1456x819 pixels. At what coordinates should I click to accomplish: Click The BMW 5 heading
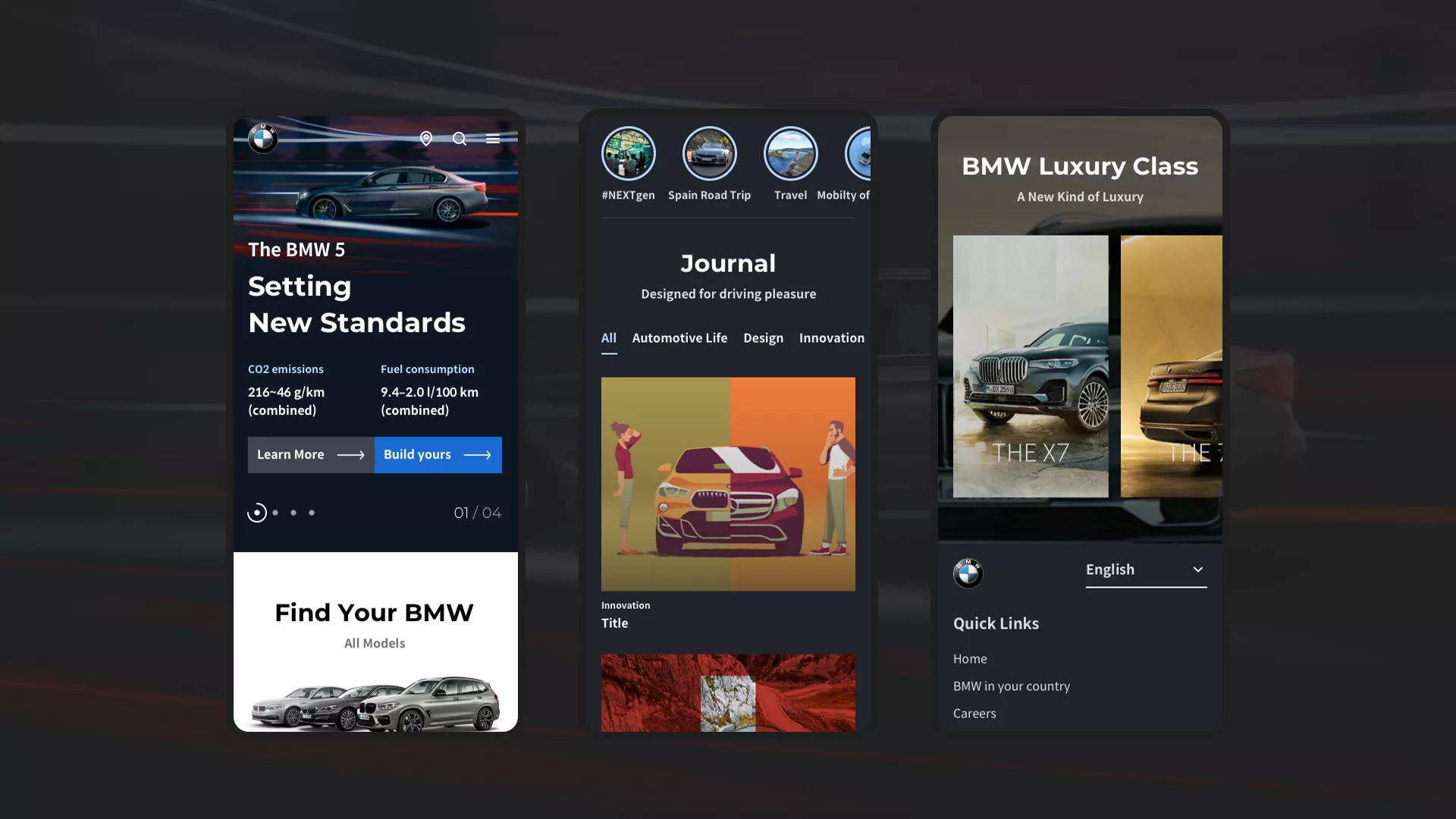pyautogui.click(x=297, y=249)
